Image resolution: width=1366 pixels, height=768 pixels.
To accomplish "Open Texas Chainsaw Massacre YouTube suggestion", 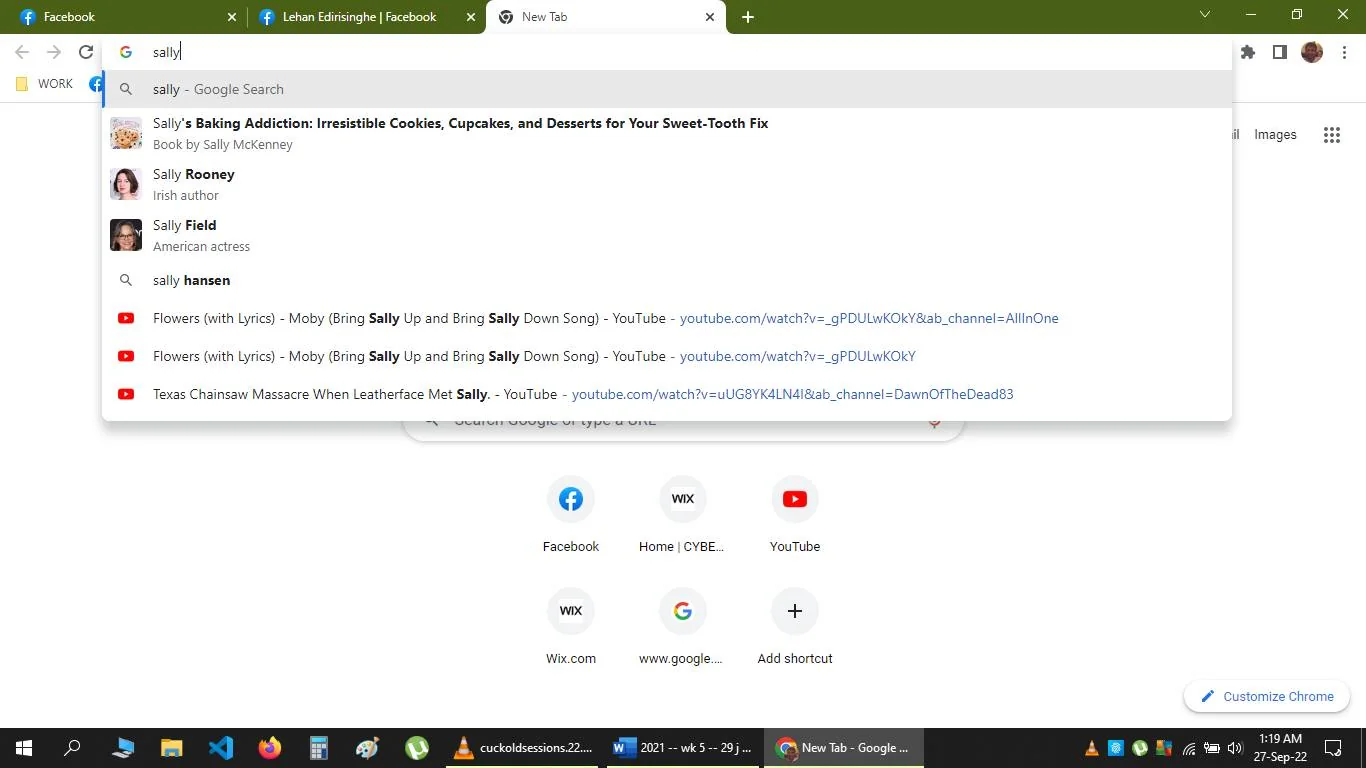I will coord(667,394).
